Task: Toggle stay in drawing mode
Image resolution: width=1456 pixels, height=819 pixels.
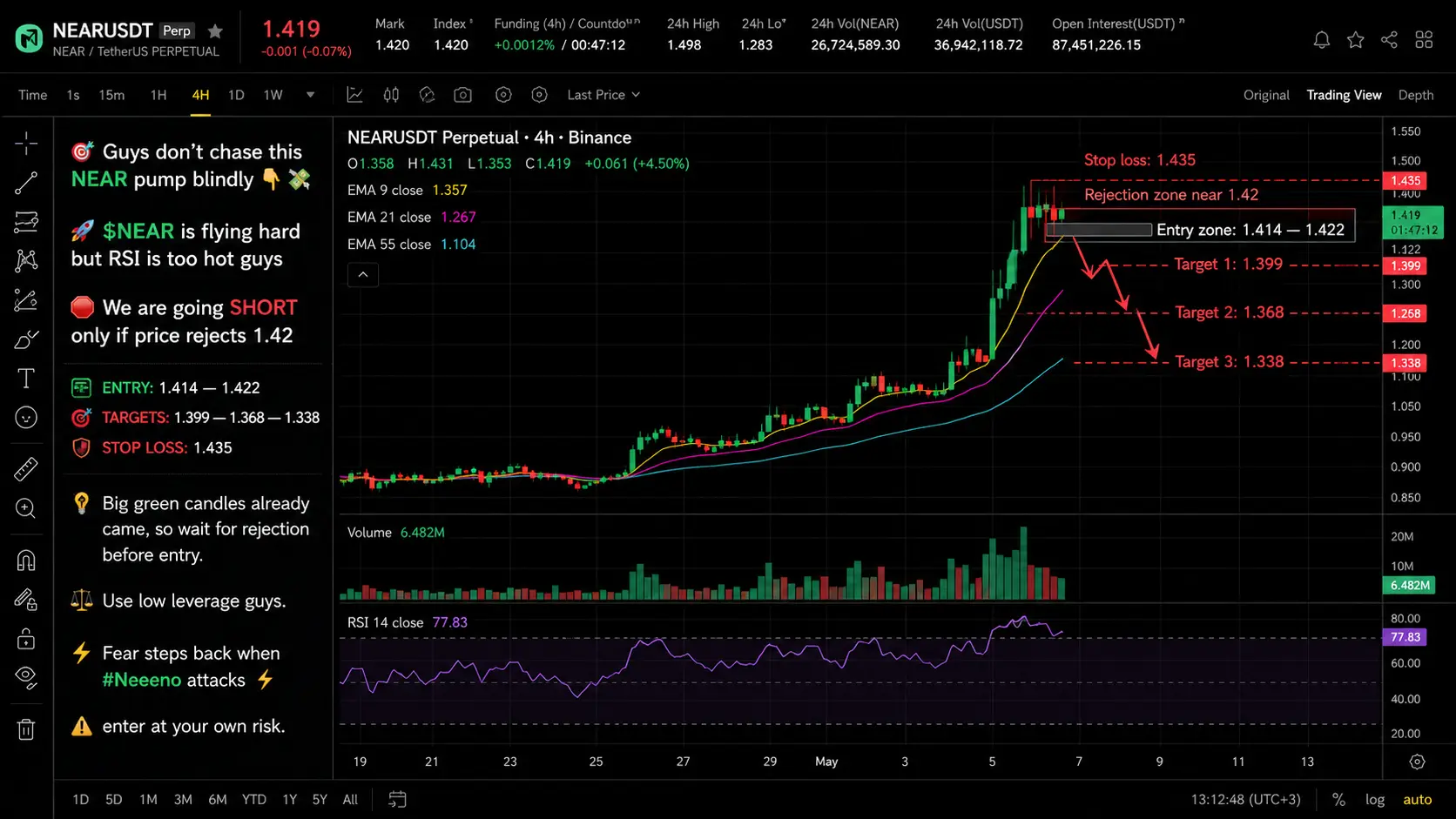Action: [26, 600]
